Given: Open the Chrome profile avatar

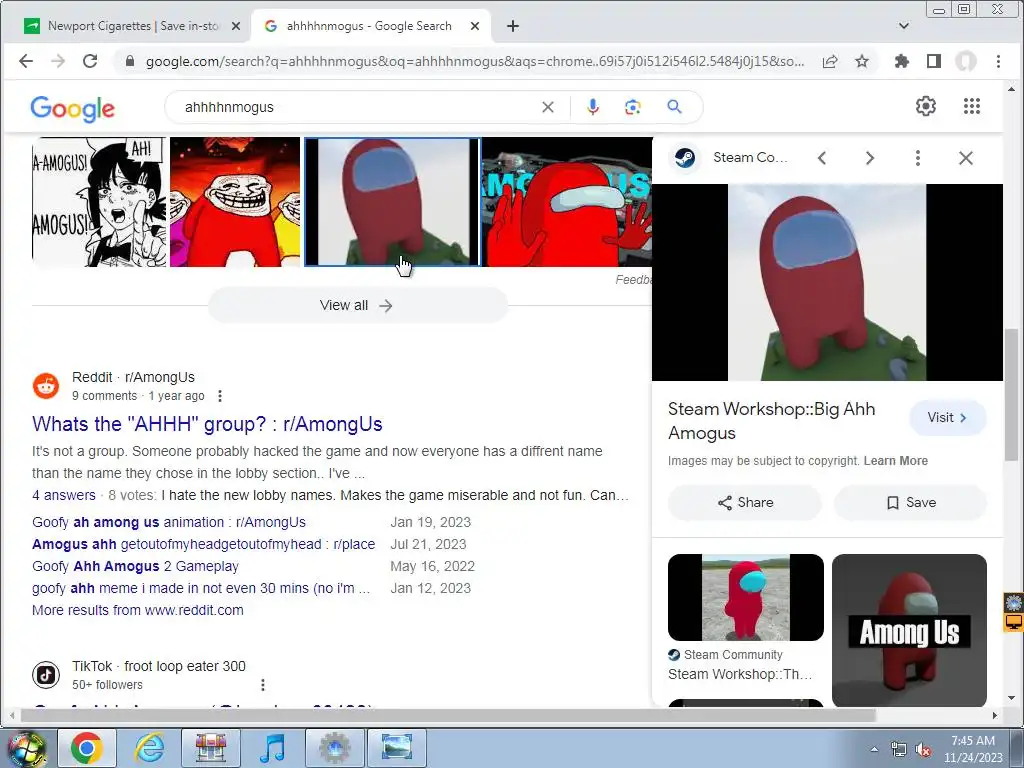Looking at the screenshot, I should coord(966,61).
